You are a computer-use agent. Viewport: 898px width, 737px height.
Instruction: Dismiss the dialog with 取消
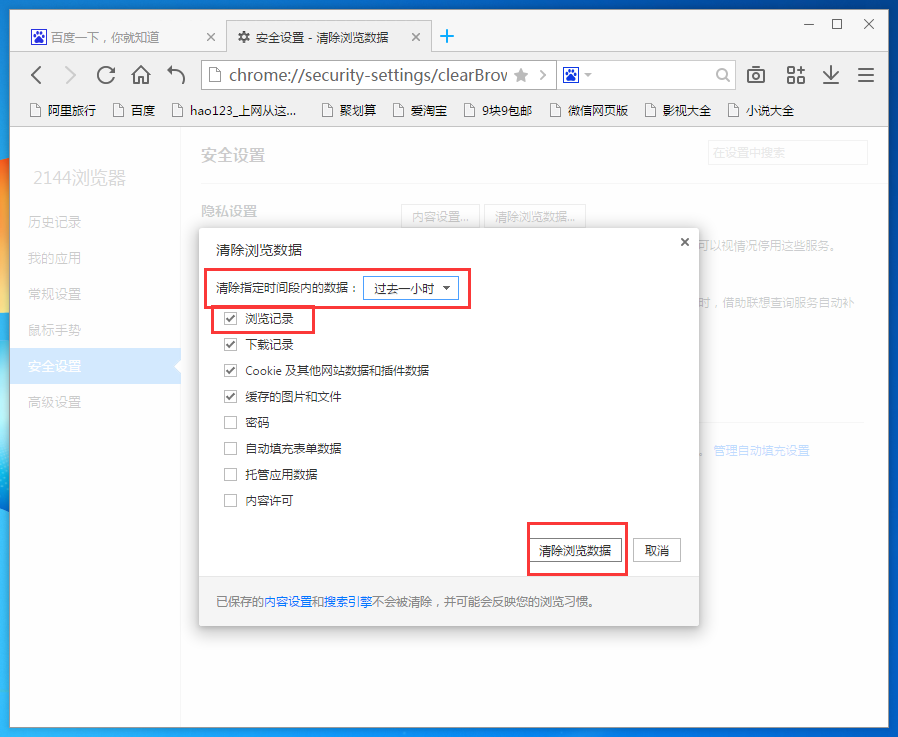pos(656,549)
